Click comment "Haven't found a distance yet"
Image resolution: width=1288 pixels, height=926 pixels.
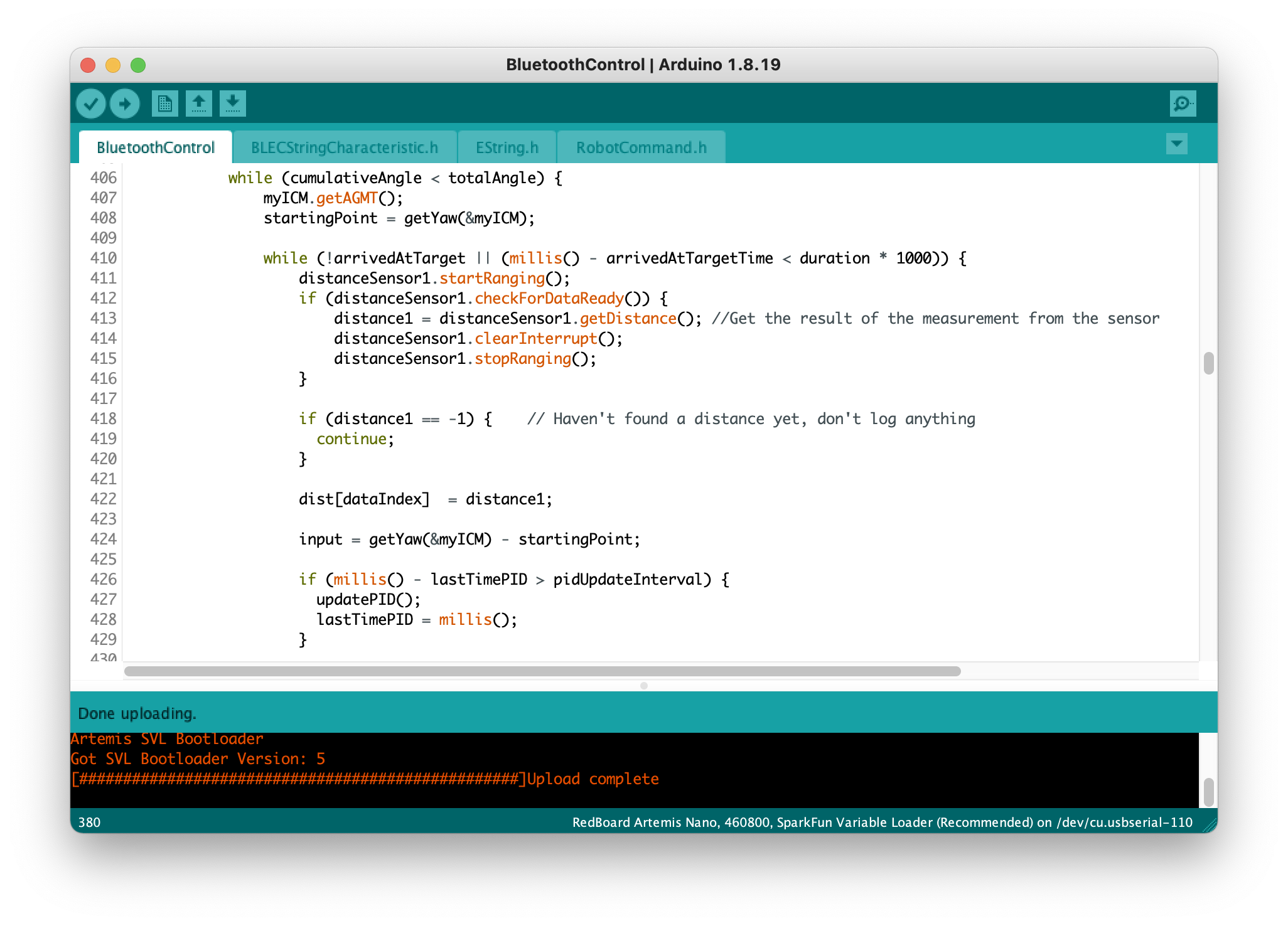tap(678, 419)
